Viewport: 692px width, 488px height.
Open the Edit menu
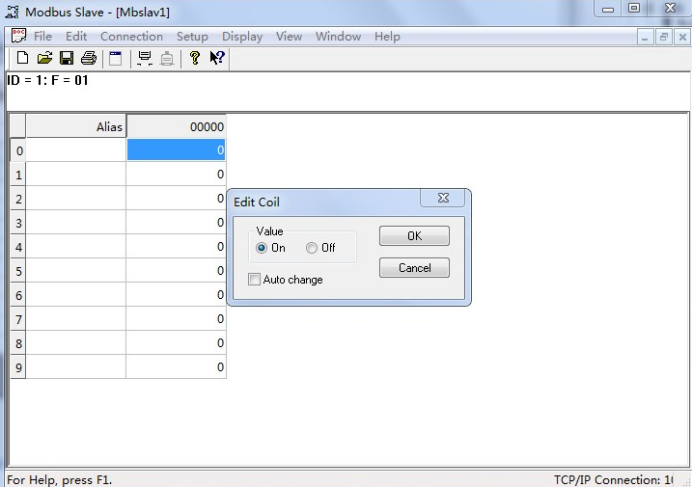point(76,36)
